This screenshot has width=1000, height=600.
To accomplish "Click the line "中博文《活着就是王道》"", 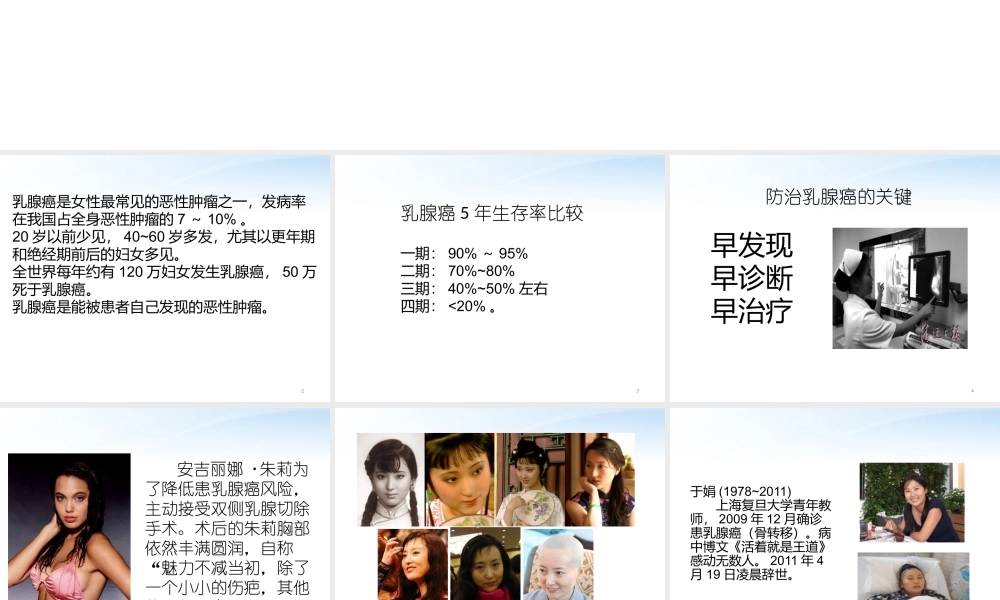I will (758, 548).
